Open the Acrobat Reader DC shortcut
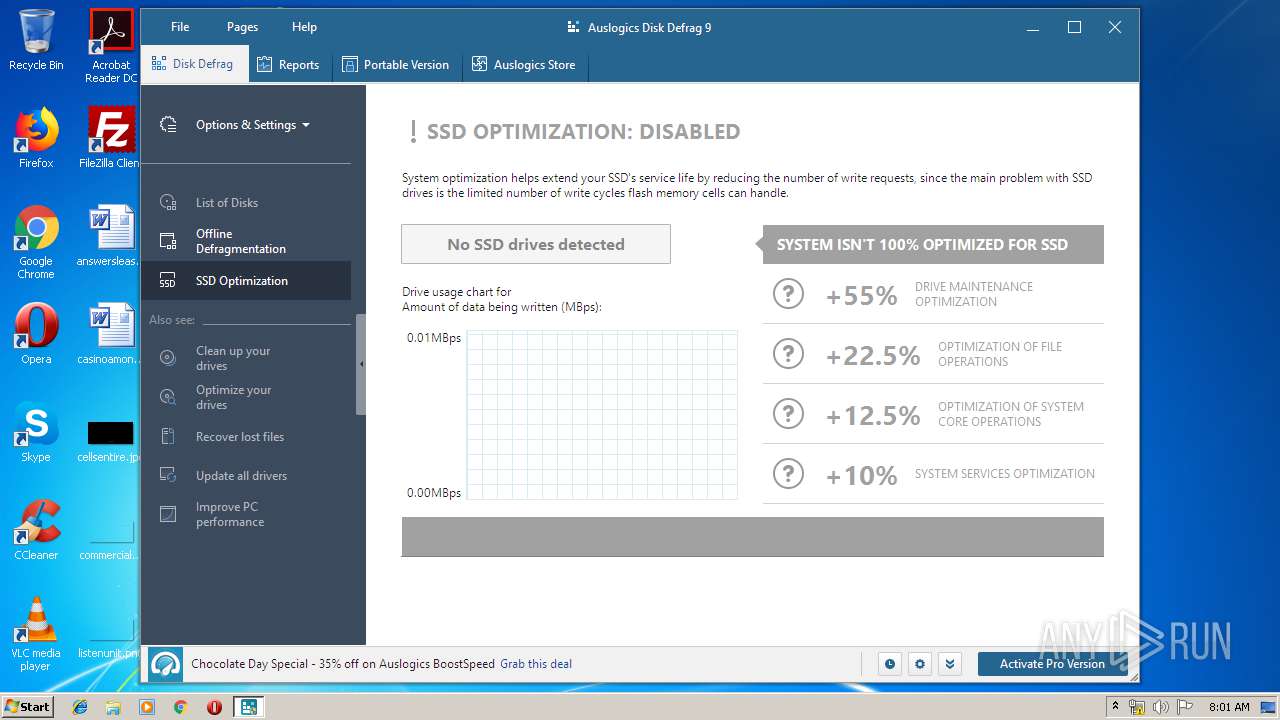Image resolution: width=1280 pixels, height=720 pixels. coord(111,46)
